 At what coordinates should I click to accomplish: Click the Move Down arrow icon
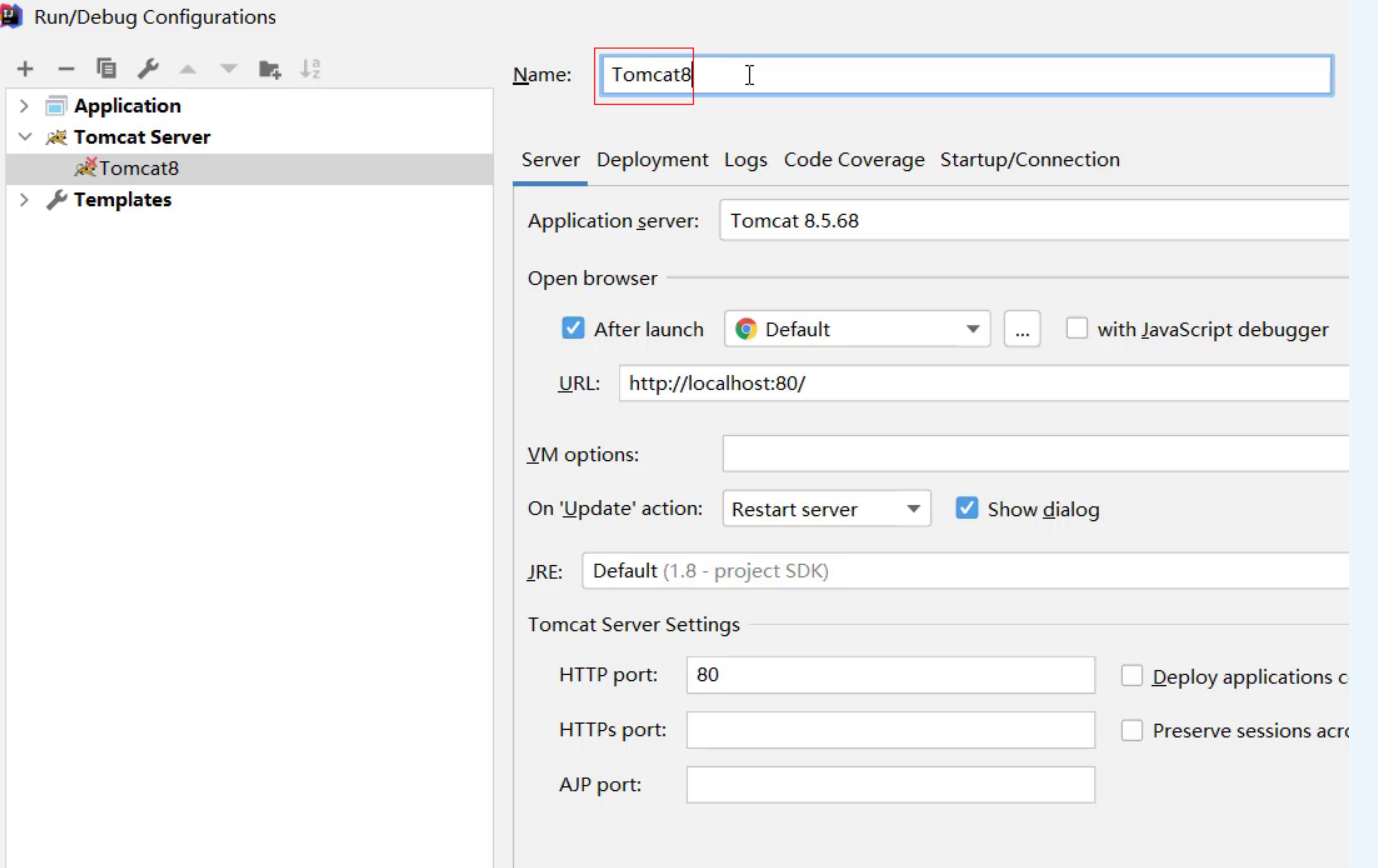tap(229, 69)
